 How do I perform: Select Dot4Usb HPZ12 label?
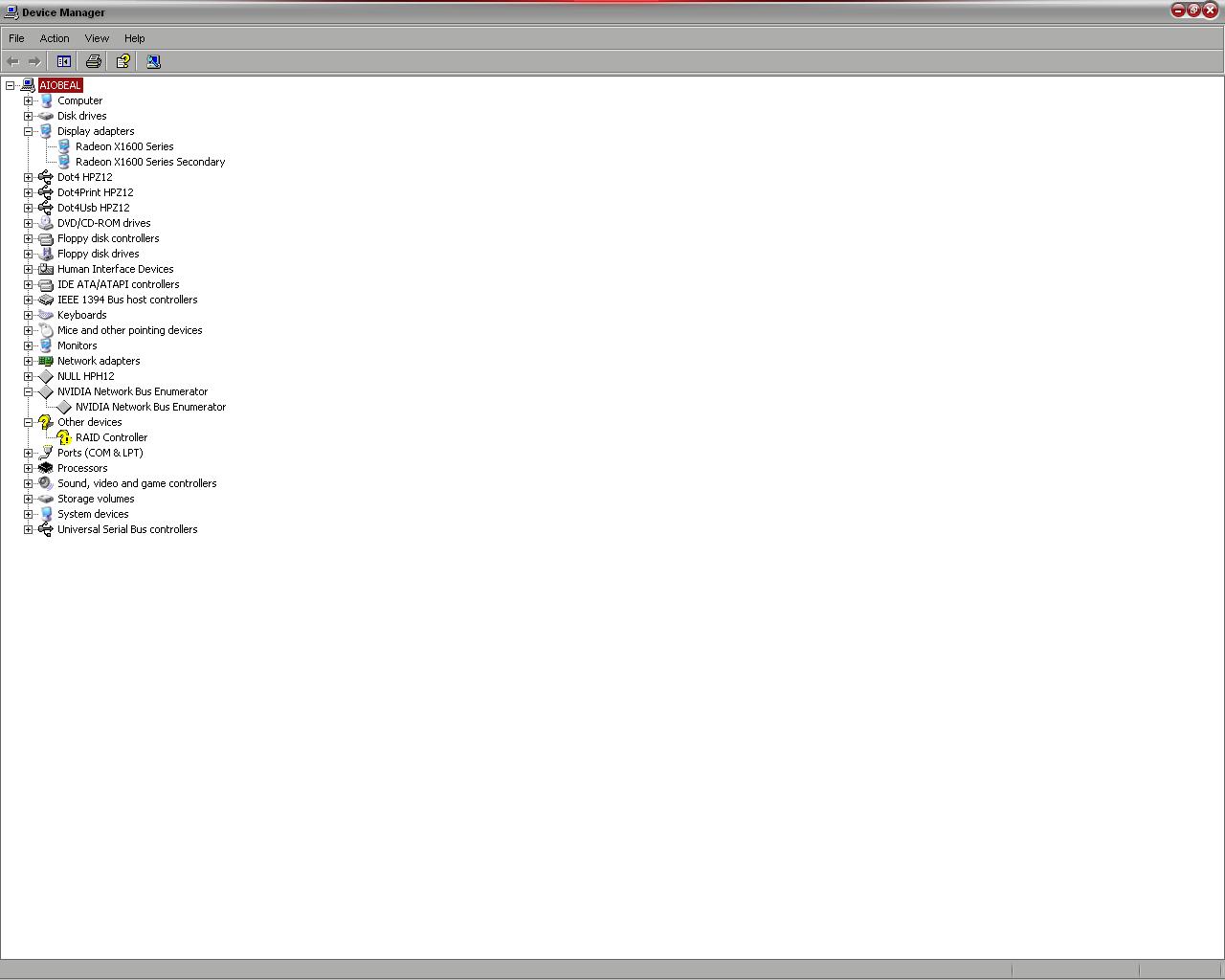coord(93,208)
